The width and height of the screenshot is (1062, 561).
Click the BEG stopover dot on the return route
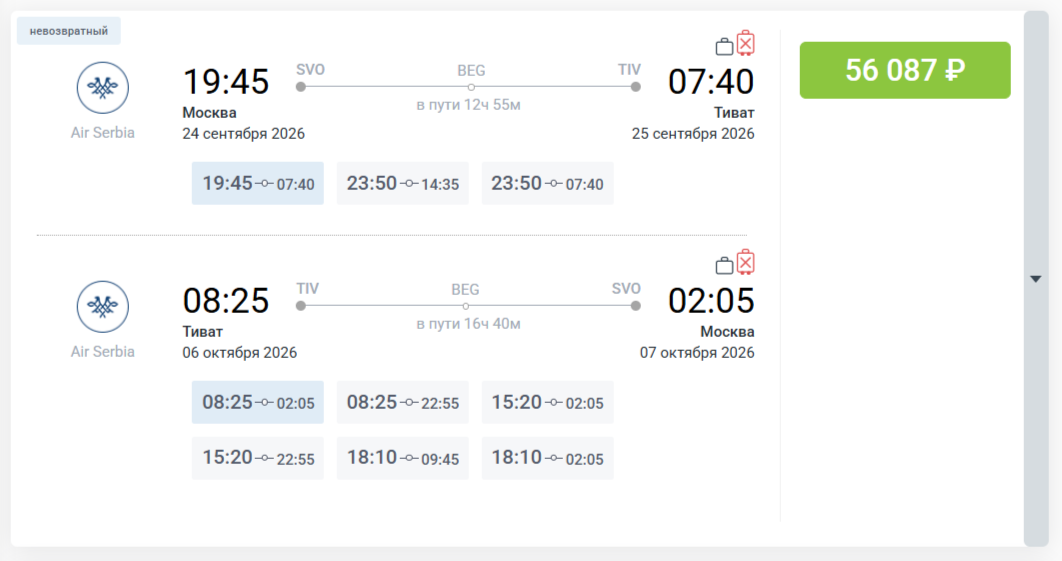point(465,306)
